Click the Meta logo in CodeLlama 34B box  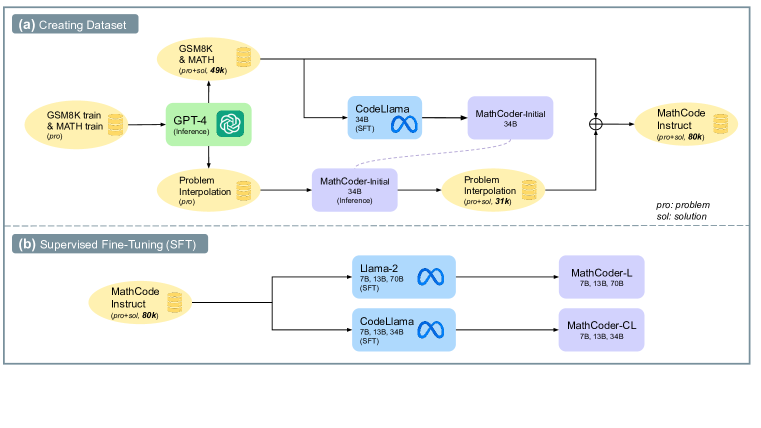coord(404,125)
